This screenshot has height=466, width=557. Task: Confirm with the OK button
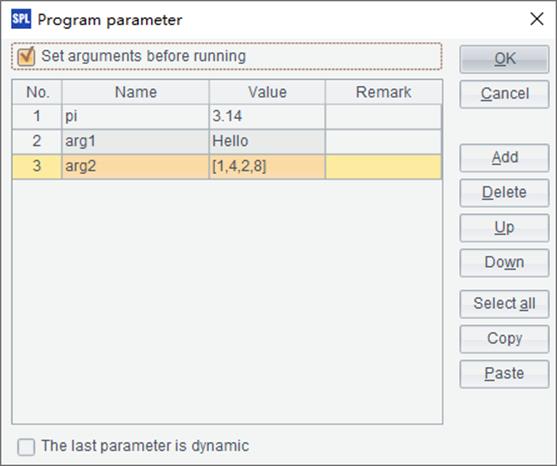pyautogui.click(x=504, y=59)
